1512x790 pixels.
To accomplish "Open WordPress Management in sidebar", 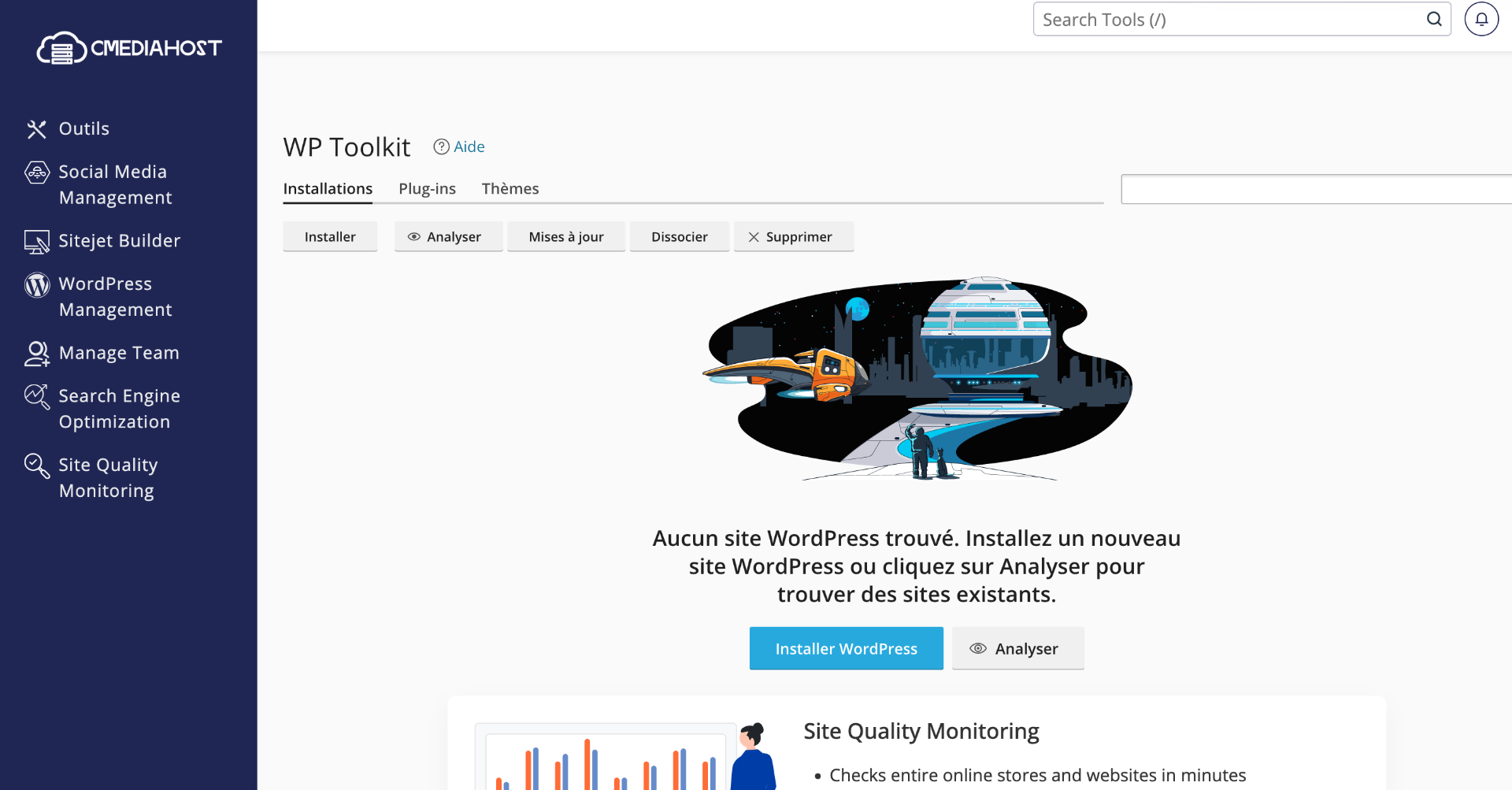I will [116, 296].
